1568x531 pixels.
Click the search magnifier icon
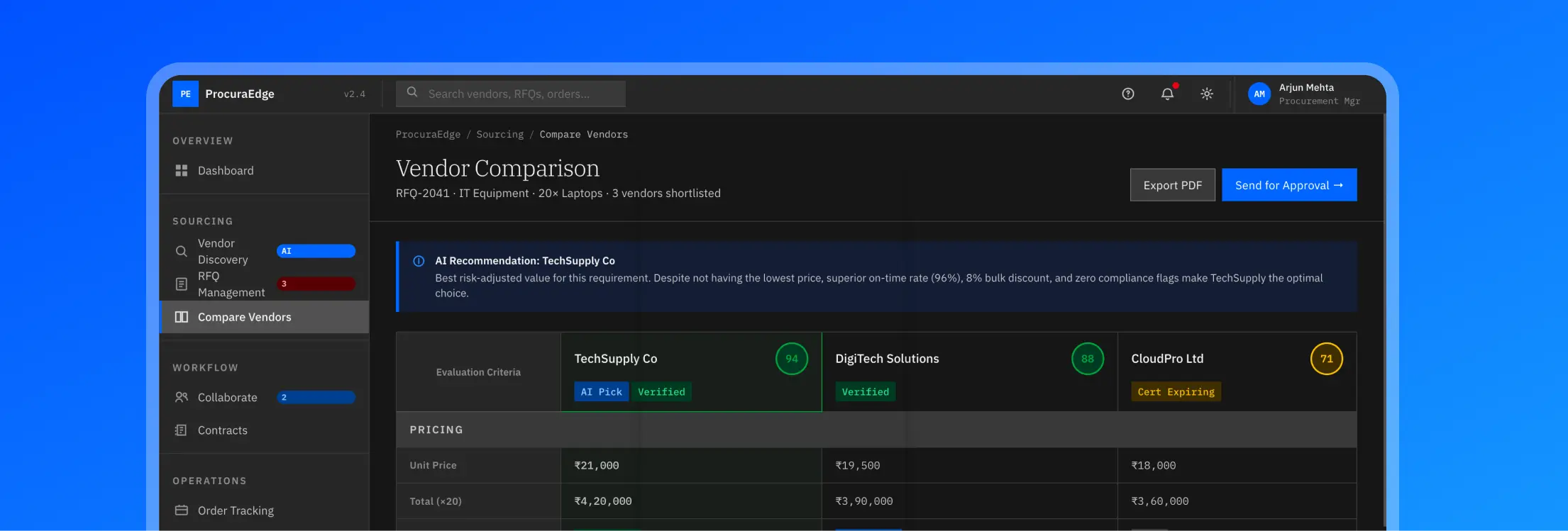412,92
